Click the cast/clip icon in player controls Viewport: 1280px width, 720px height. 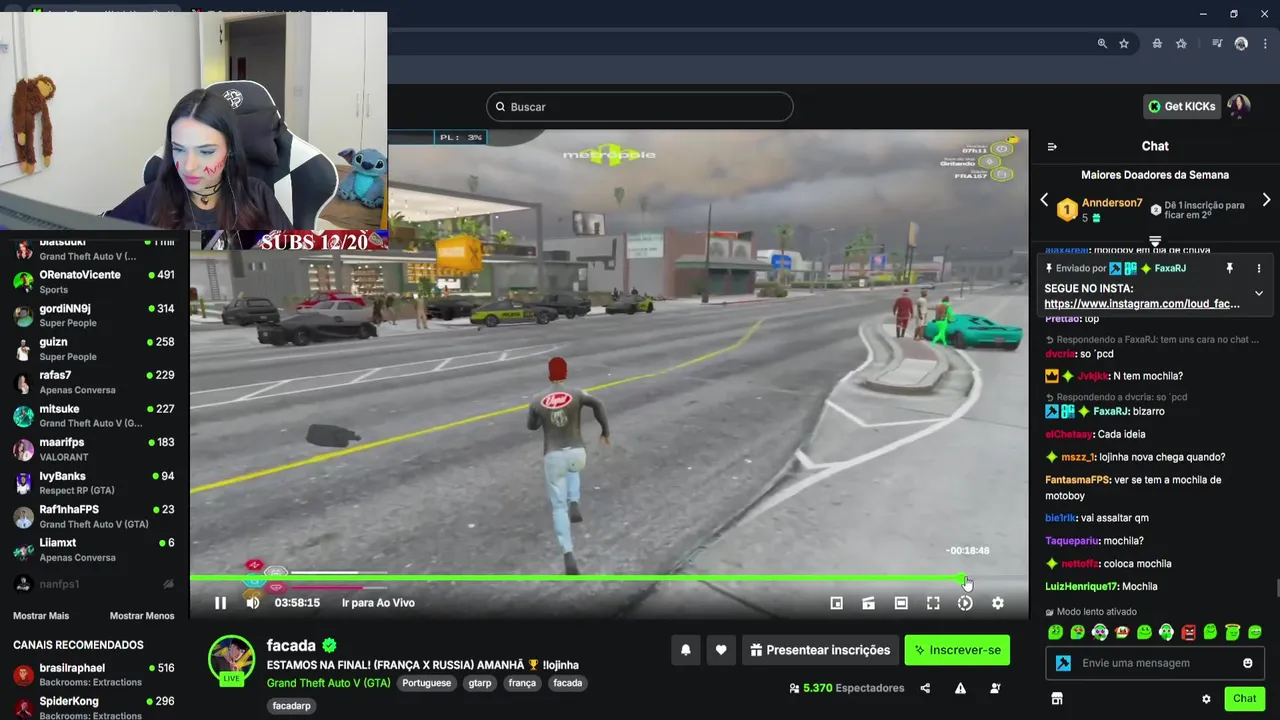(869, 603)
